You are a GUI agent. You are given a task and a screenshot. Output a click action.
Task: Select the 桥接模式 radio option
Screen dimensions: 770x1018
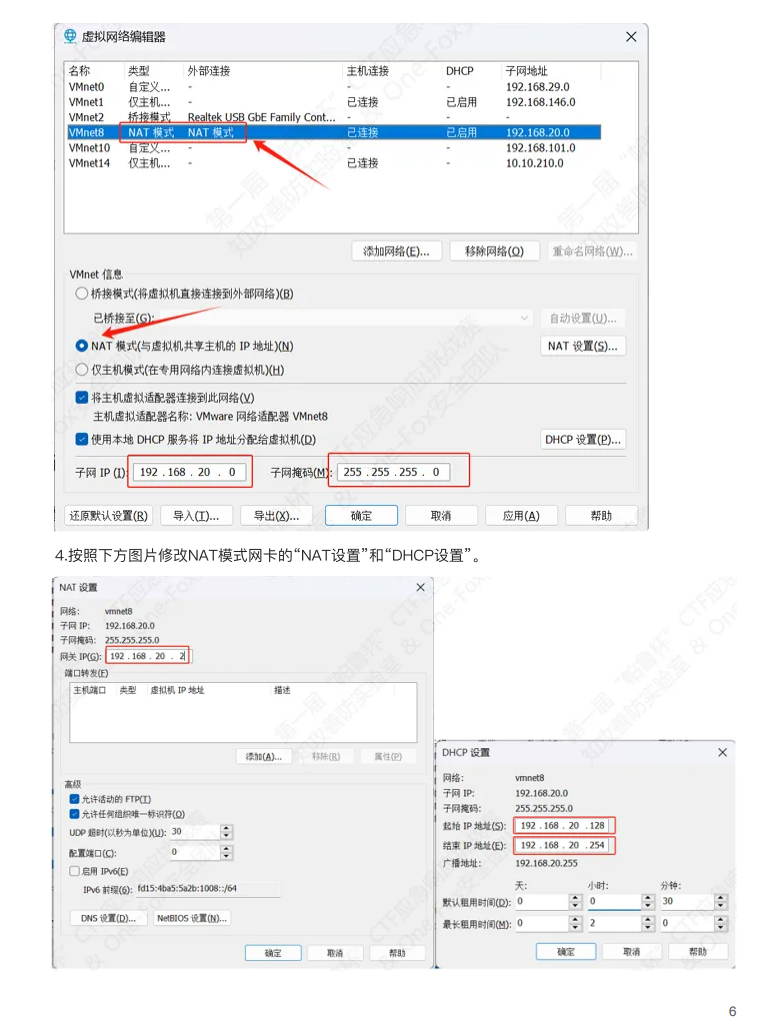[82, 294]
